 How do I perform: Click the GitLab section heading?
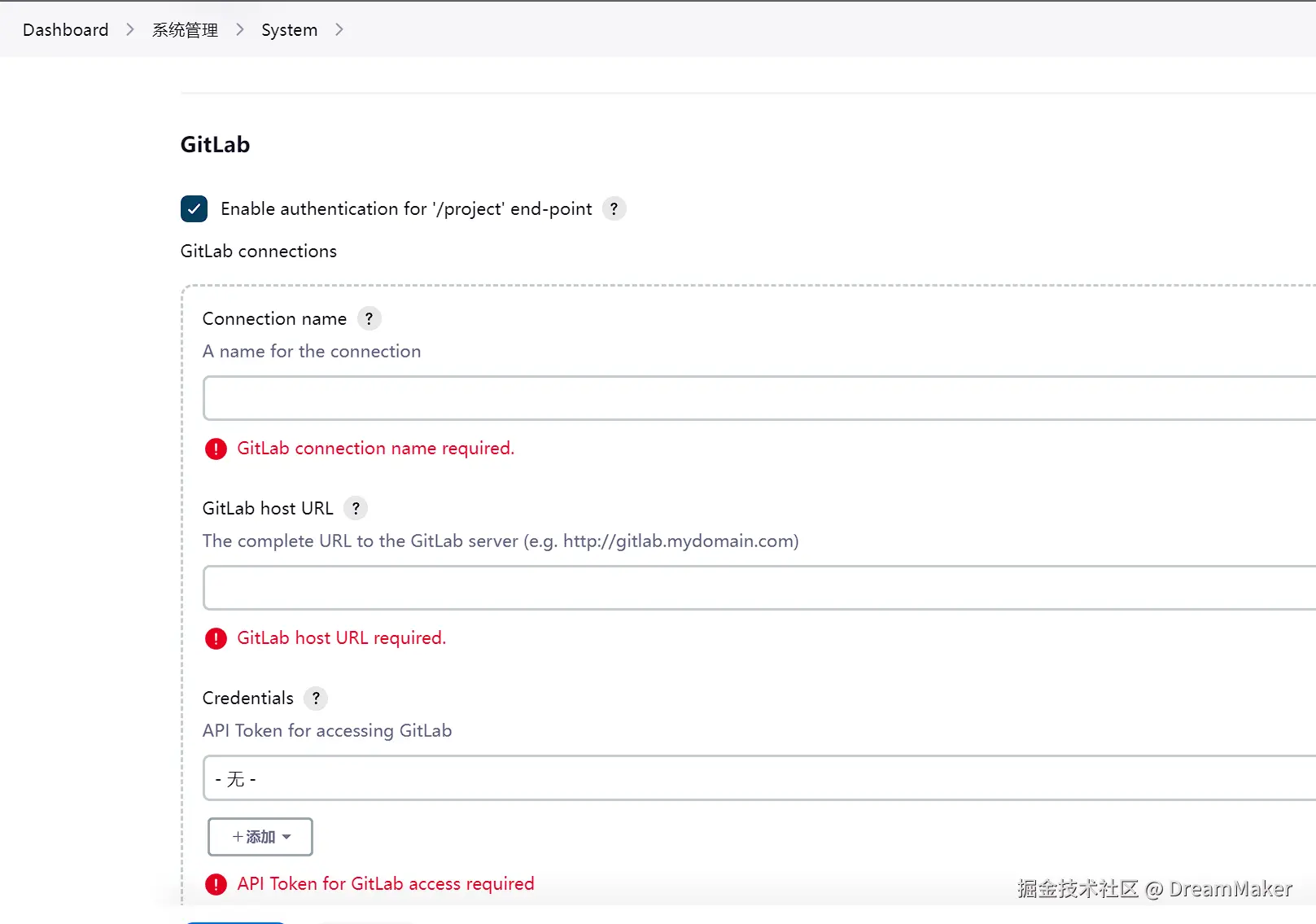click(x=215, y=144)
